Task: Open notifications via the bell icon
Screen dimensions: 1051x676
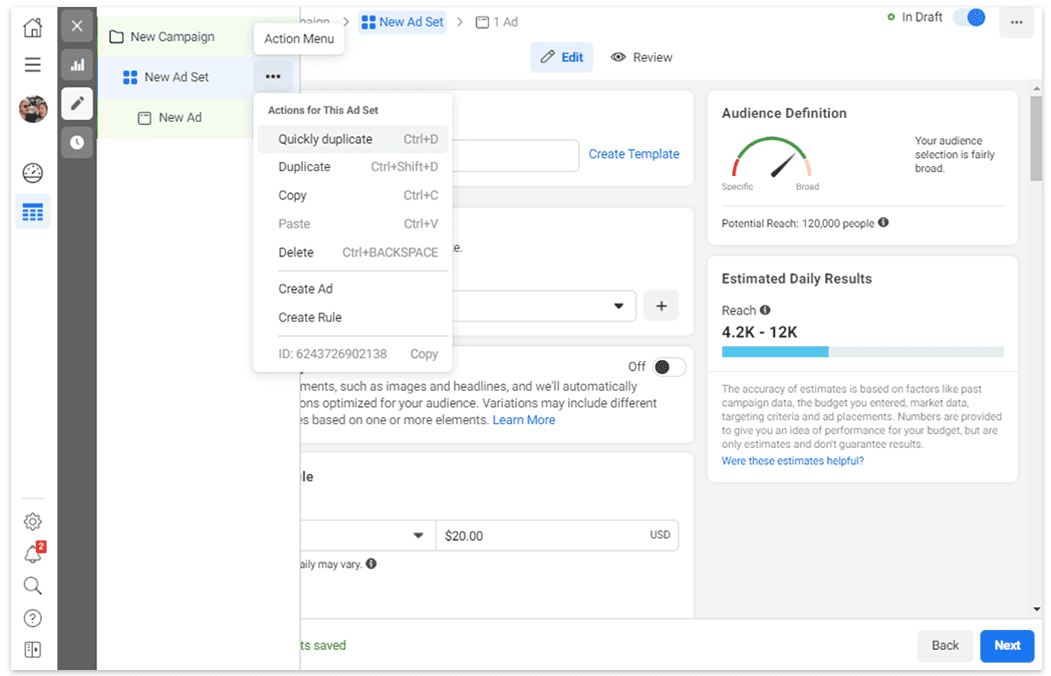Action: pyautogui.click(x=33, y=553)
